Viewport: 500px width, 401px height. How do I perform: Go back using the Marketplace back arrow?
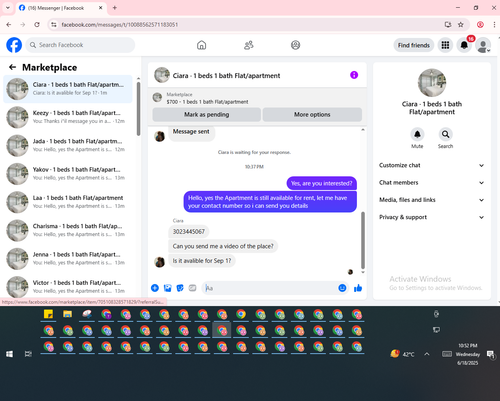(x=13, y=67)
